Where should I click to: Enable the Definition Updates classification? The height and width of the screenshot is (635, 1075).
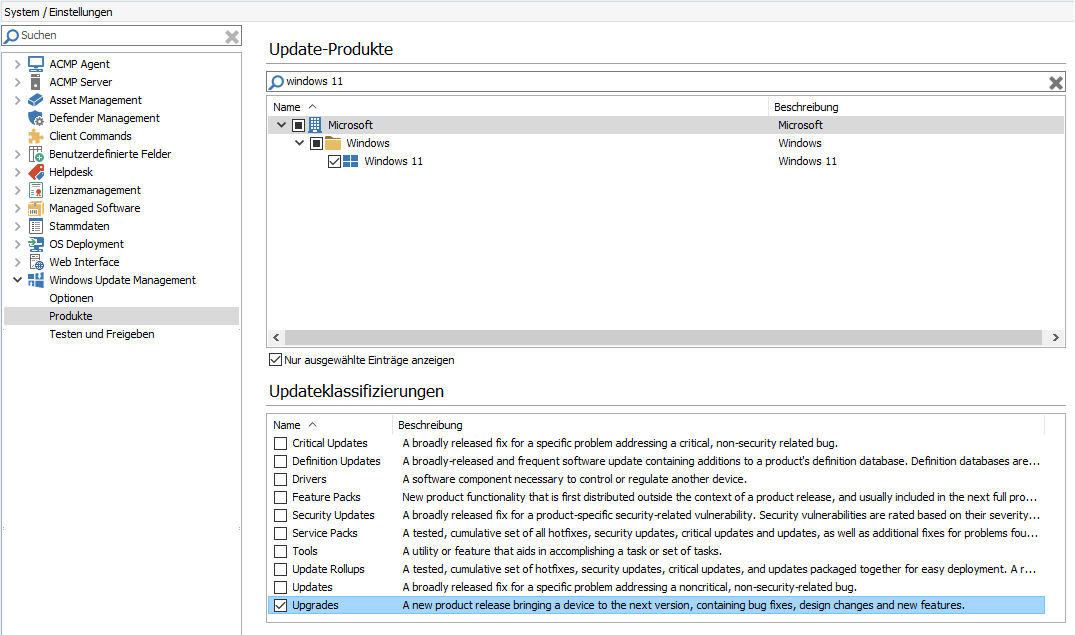coord(280,461)
